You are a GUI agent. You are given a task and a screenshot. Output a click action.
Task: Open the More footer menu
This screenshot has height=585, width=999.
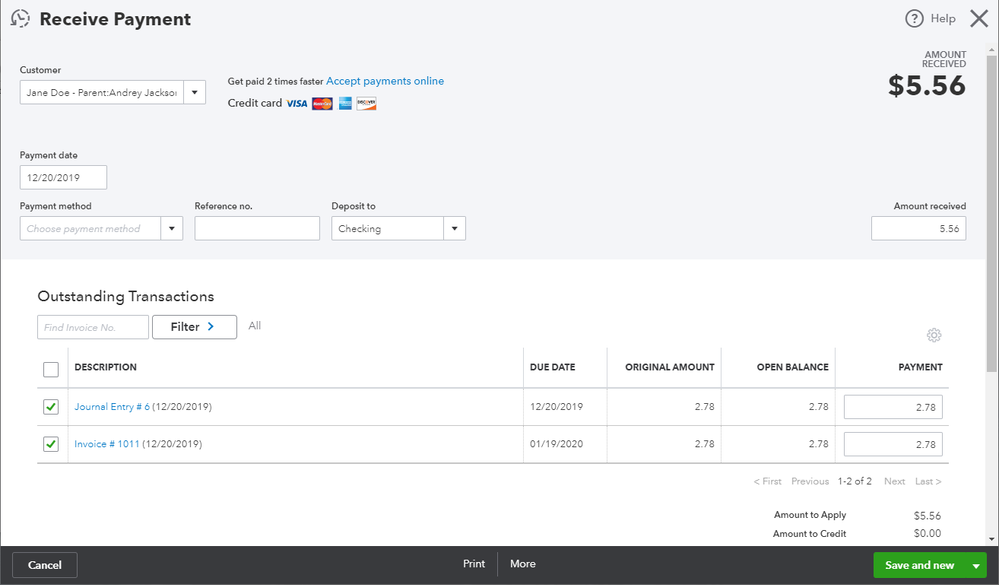523,564
